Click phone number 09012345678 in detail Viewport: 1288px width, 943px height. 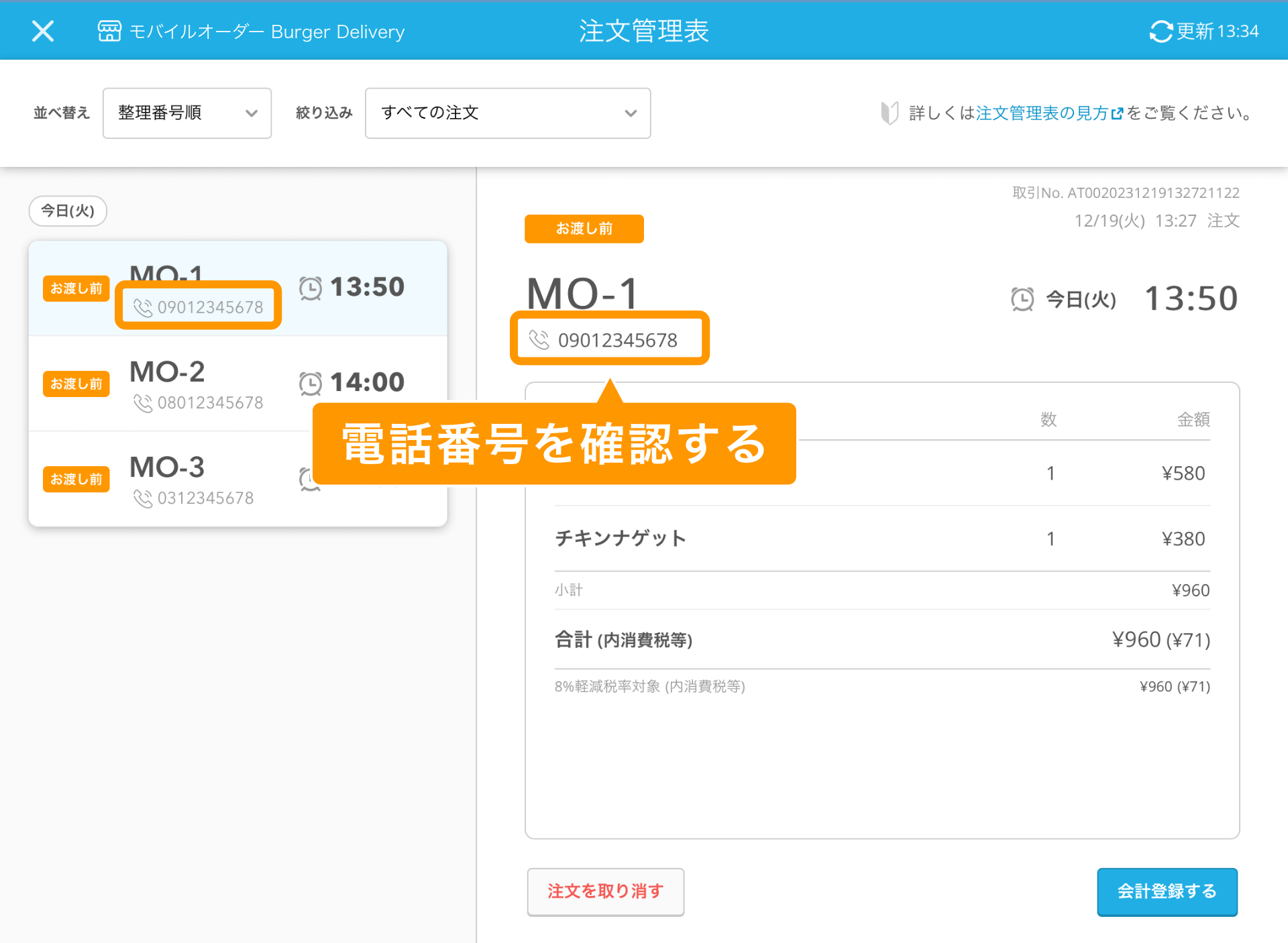pos(618,340)
